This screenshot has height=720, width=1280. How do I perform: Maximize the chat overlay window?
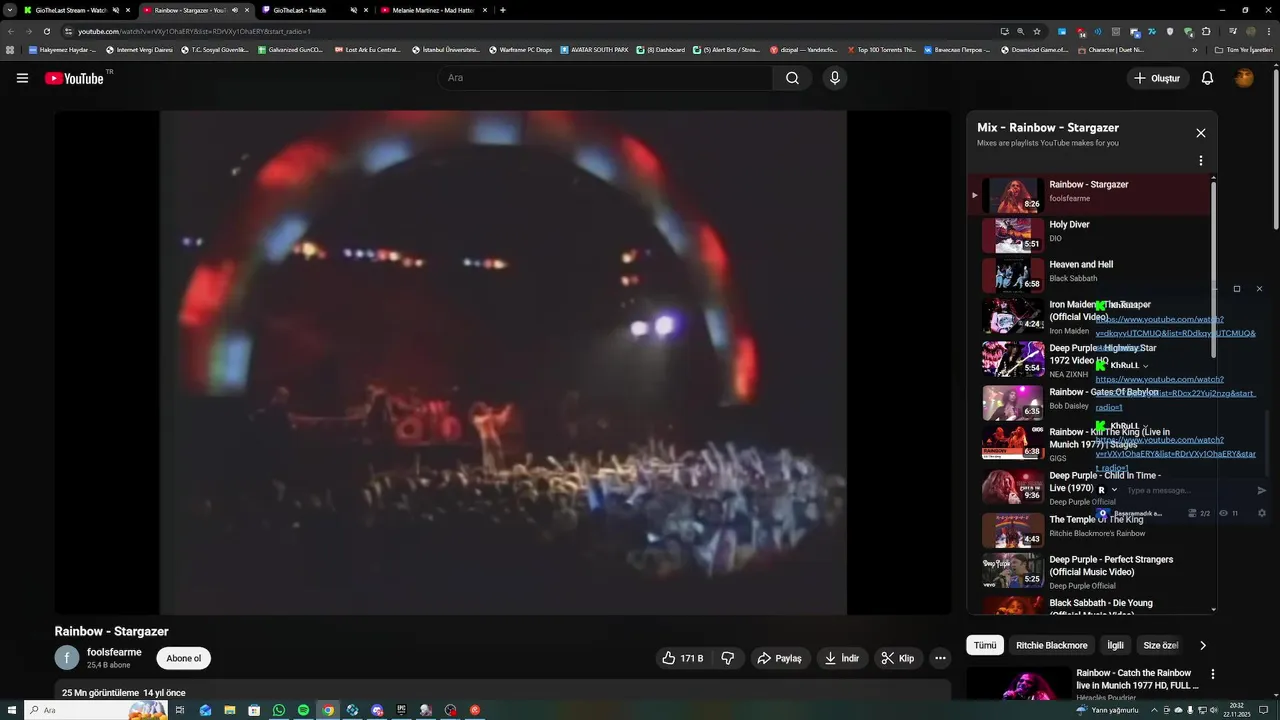coord(1237,289)
